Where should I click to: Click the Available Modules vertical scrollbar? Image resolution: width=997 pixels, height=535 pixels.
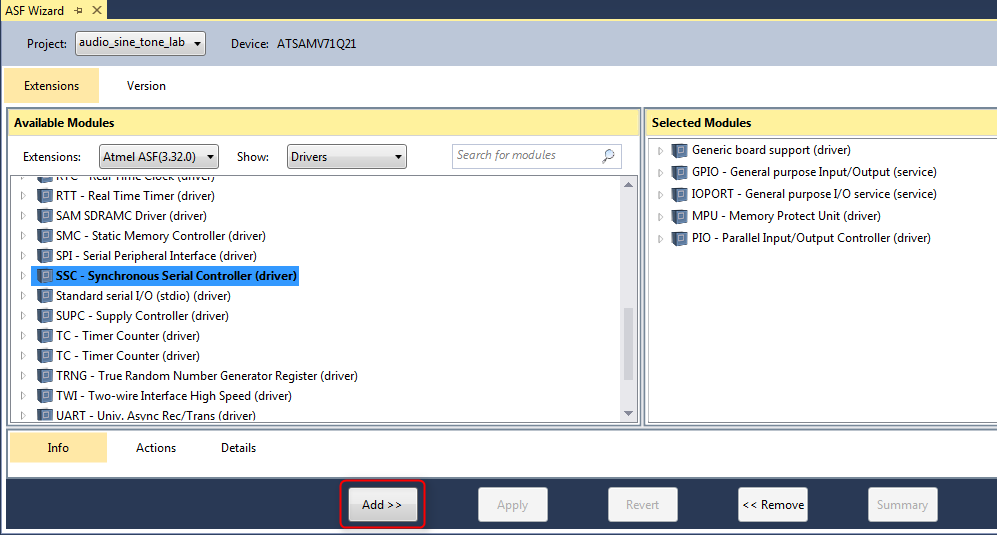pos(629,340)
